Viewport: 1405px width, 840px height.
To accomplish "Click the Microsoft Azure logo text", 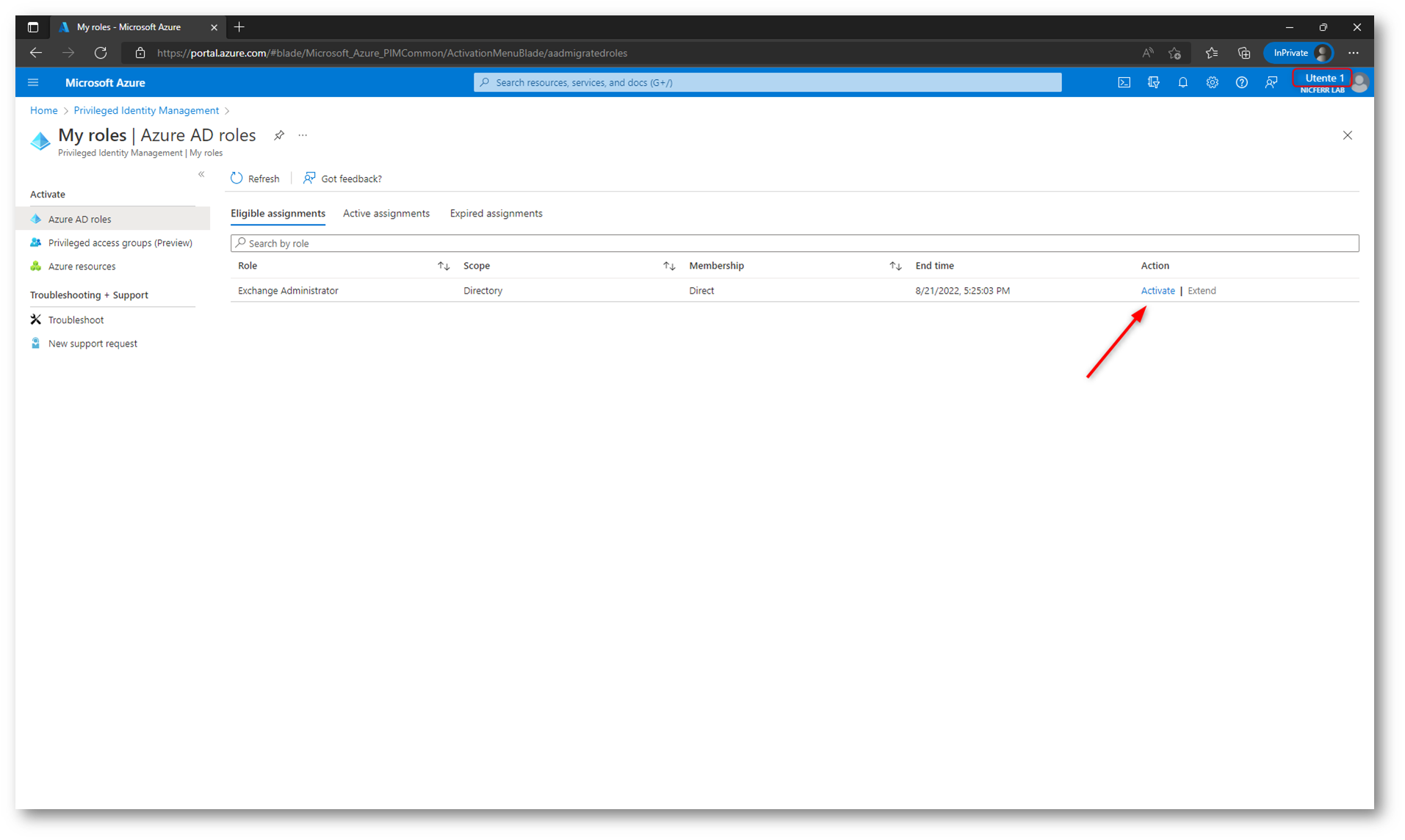I will click(105, 82).
